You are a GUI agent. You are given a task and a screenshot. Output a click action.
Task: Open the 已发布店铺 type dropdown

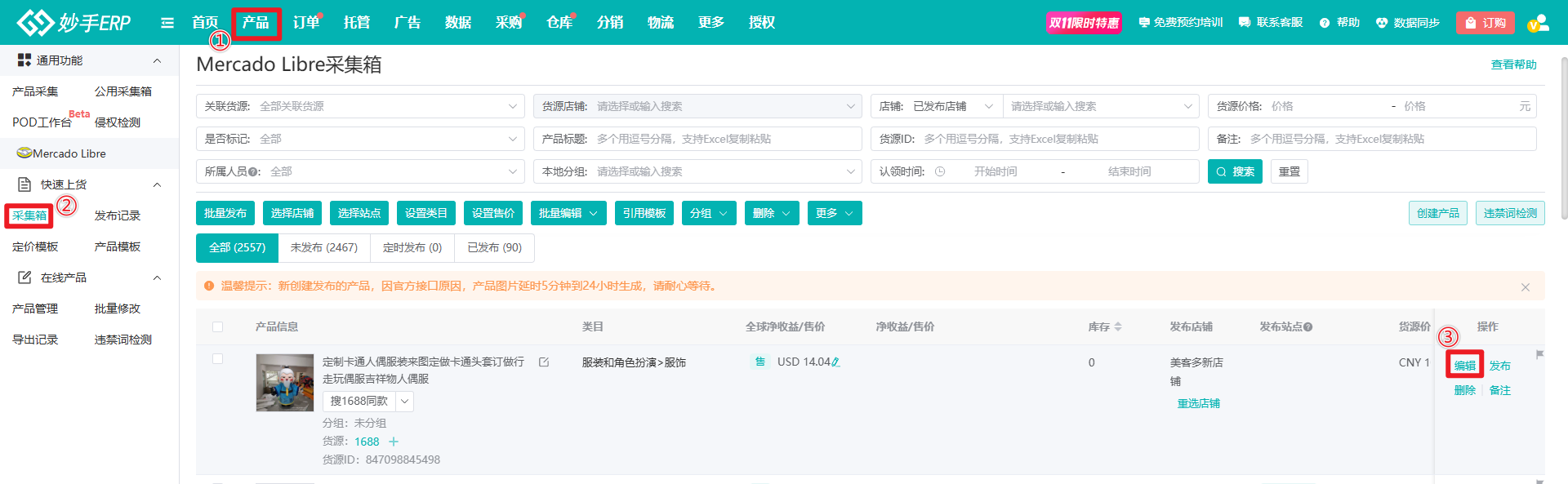952,106
